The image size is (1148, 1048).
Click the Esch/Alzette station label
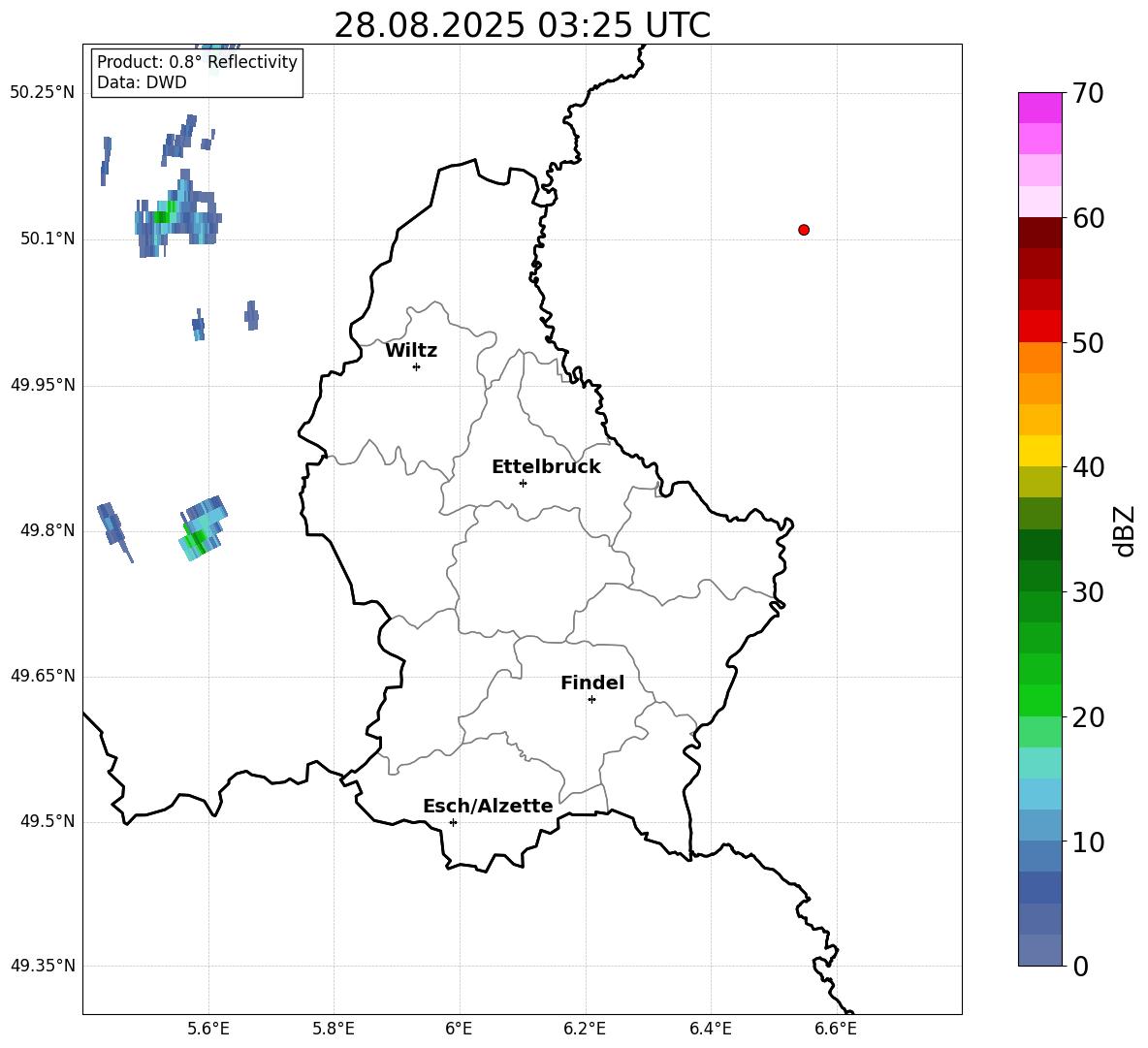[x=488, y=807]
